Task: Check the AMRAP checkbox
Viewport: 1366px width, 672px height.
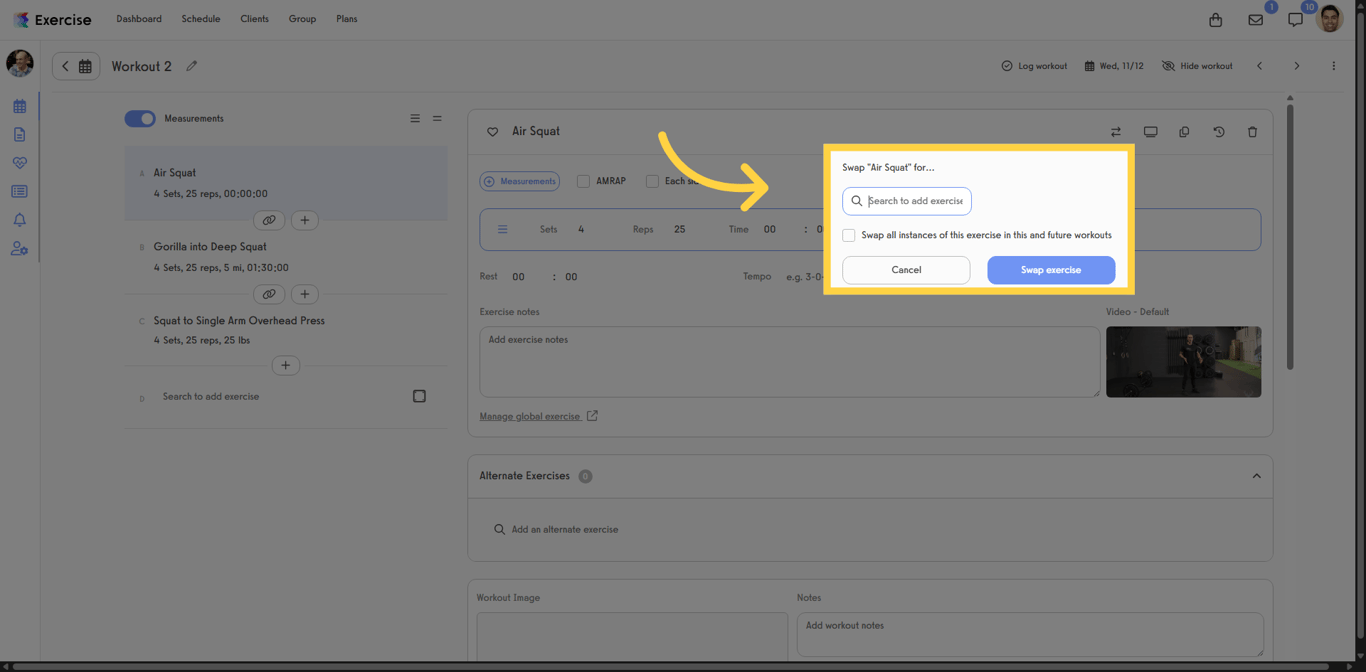Action: coord(583,181)
